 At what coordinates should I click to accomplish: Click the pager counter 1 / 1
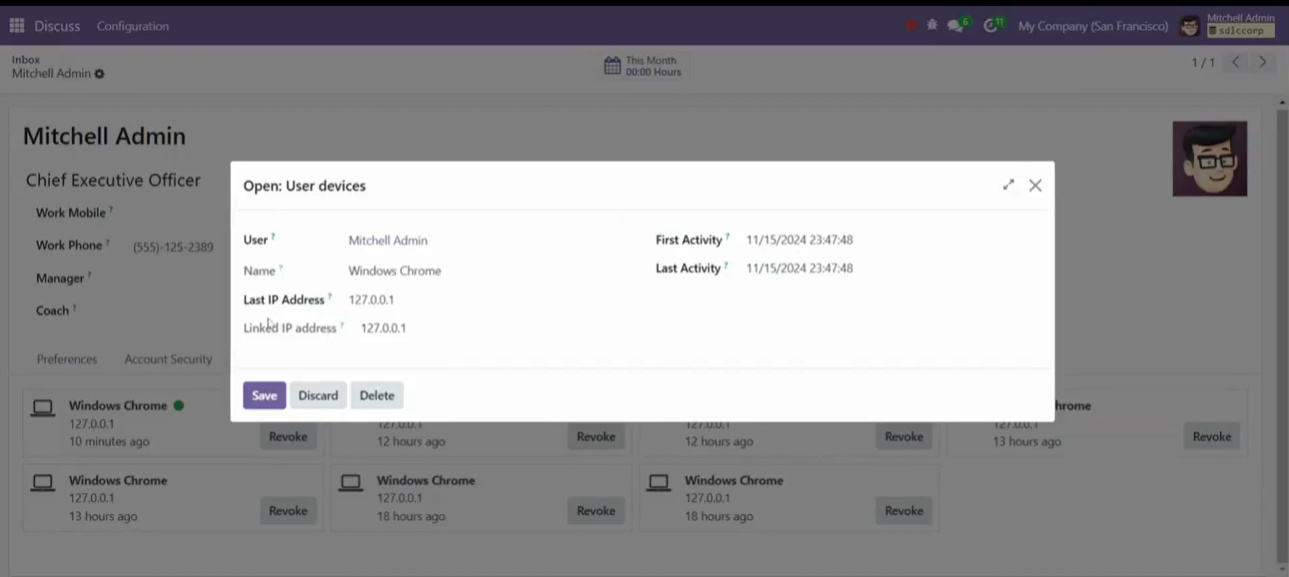1203,62
